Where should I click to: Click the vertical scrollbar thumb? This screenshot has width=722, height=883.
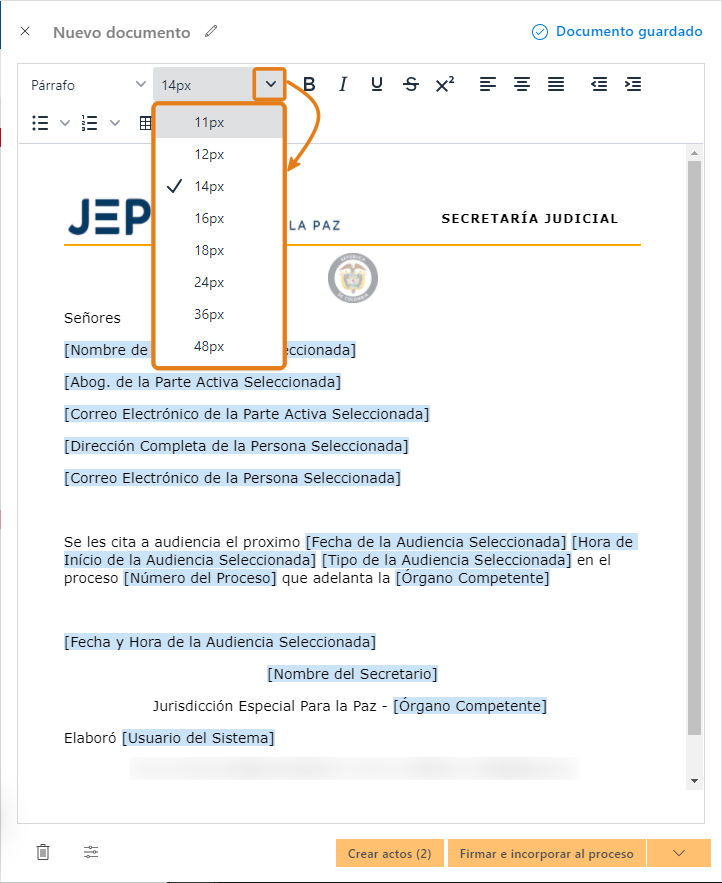[694, 448]
